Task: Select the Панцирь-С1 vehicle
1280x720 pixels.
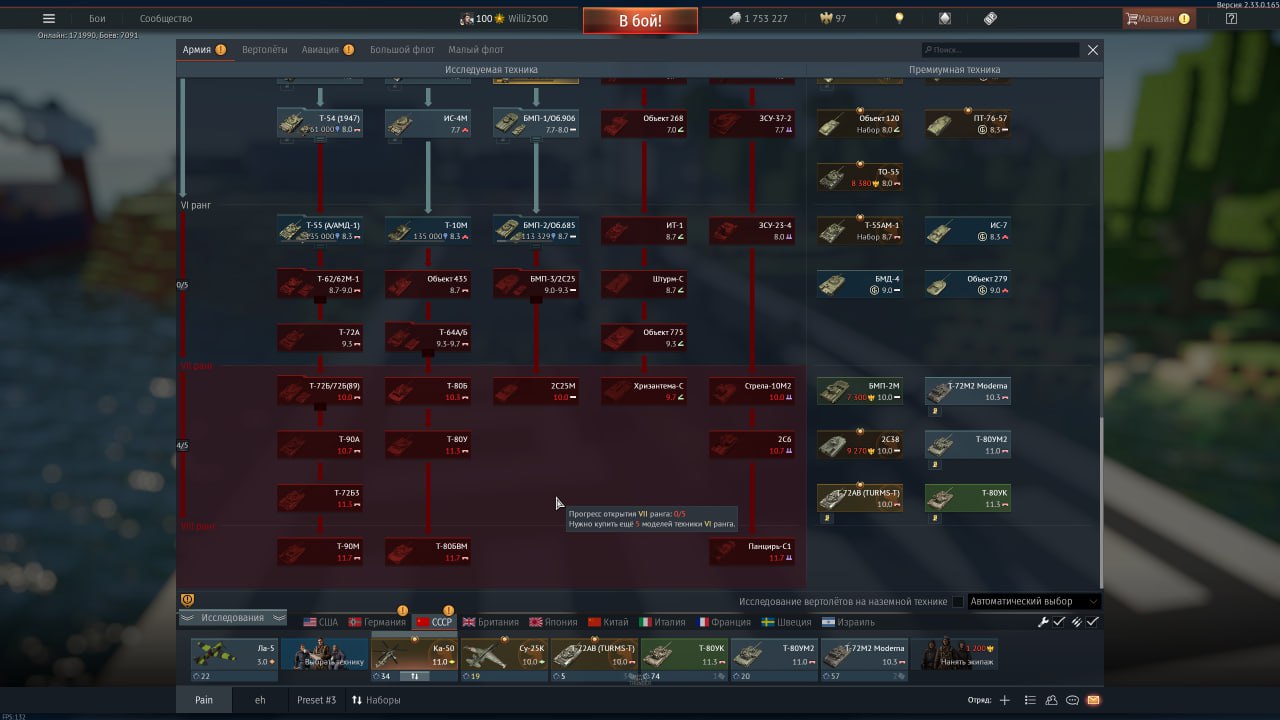Action: pyautogui.click(x=752, y=551)
